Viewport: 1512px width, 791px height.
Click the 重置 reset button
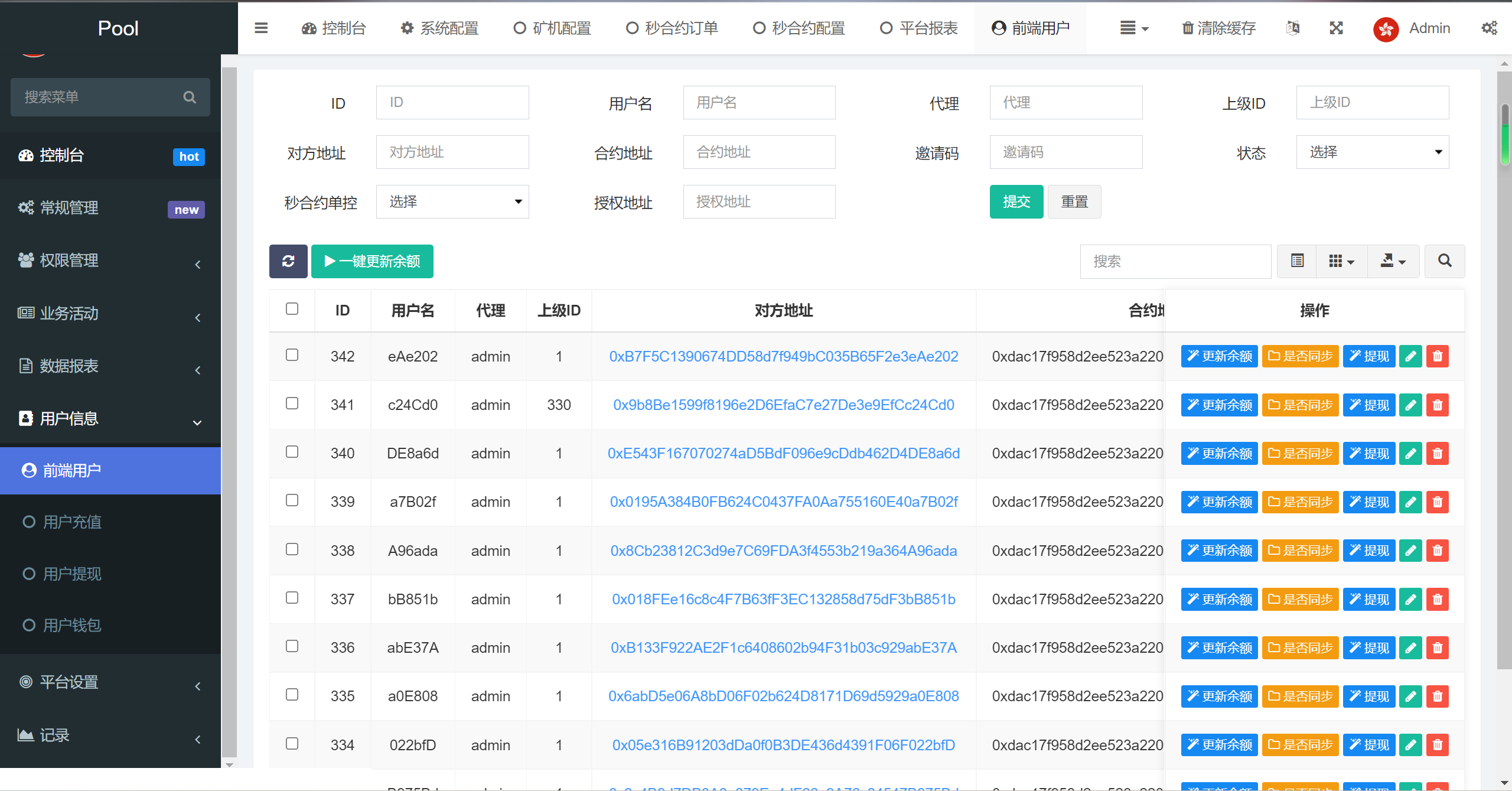pos(1074,201)
